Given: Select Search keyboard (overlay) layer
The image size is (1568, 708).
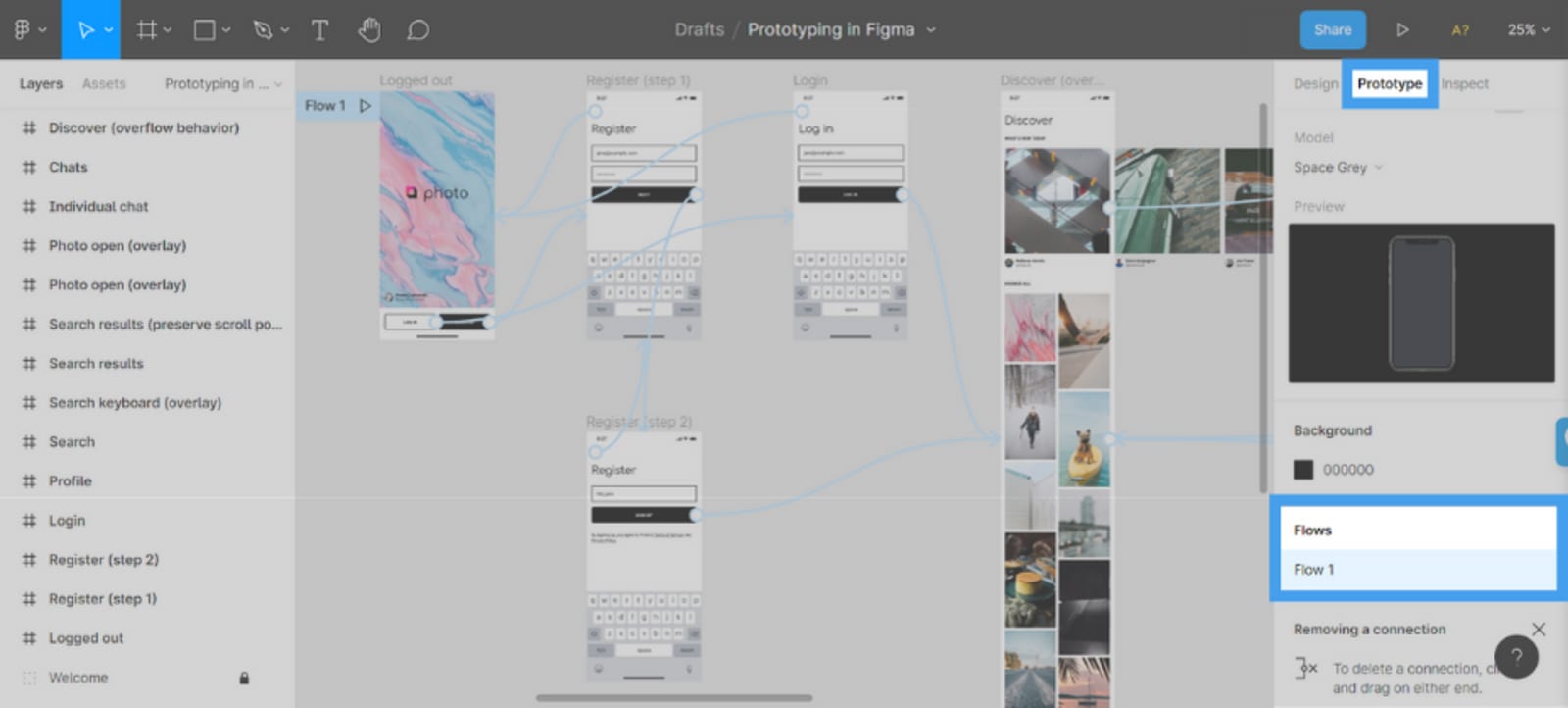Looking at the screenshot, I should pos(135,402).
